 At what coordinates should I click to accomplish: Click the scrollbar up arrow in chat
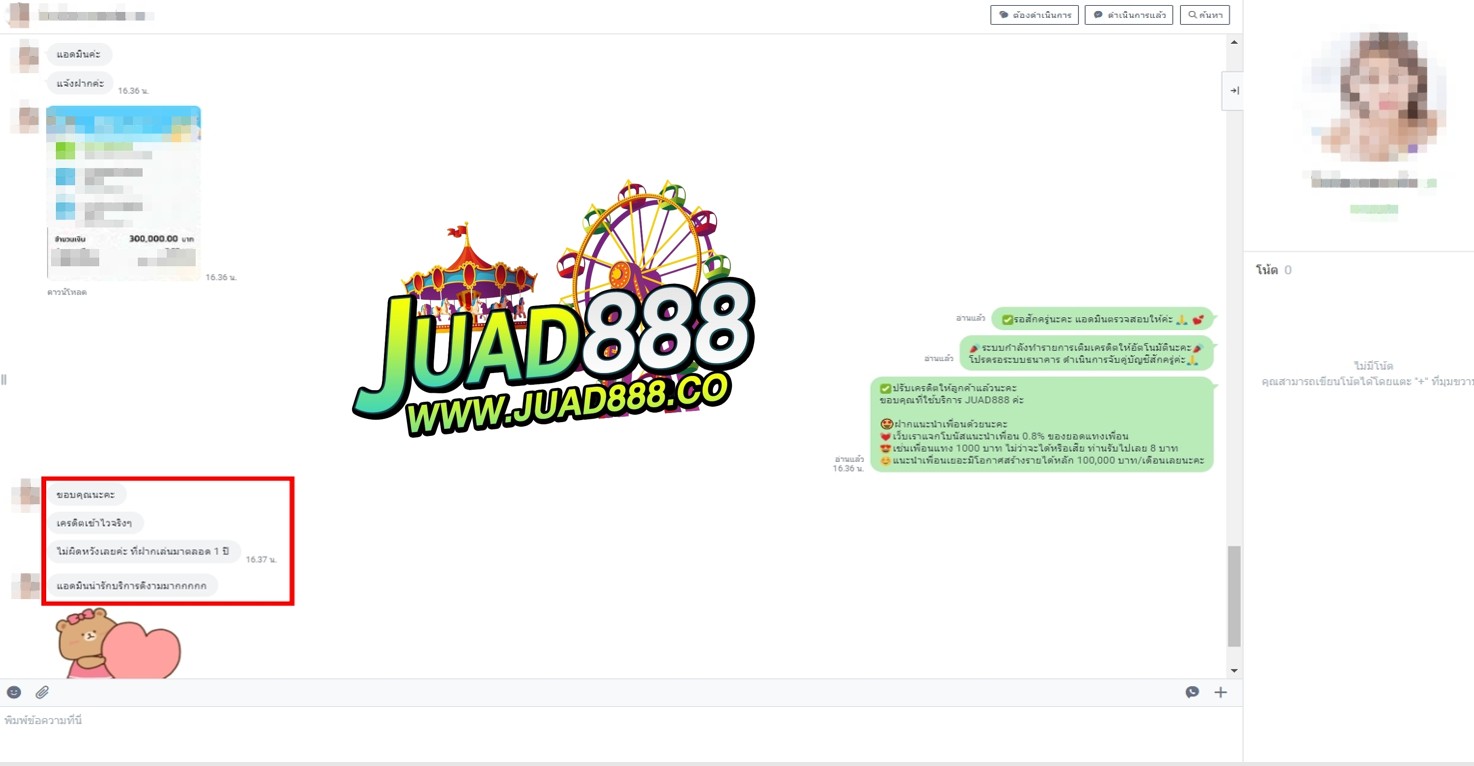tap(1234, 42)
